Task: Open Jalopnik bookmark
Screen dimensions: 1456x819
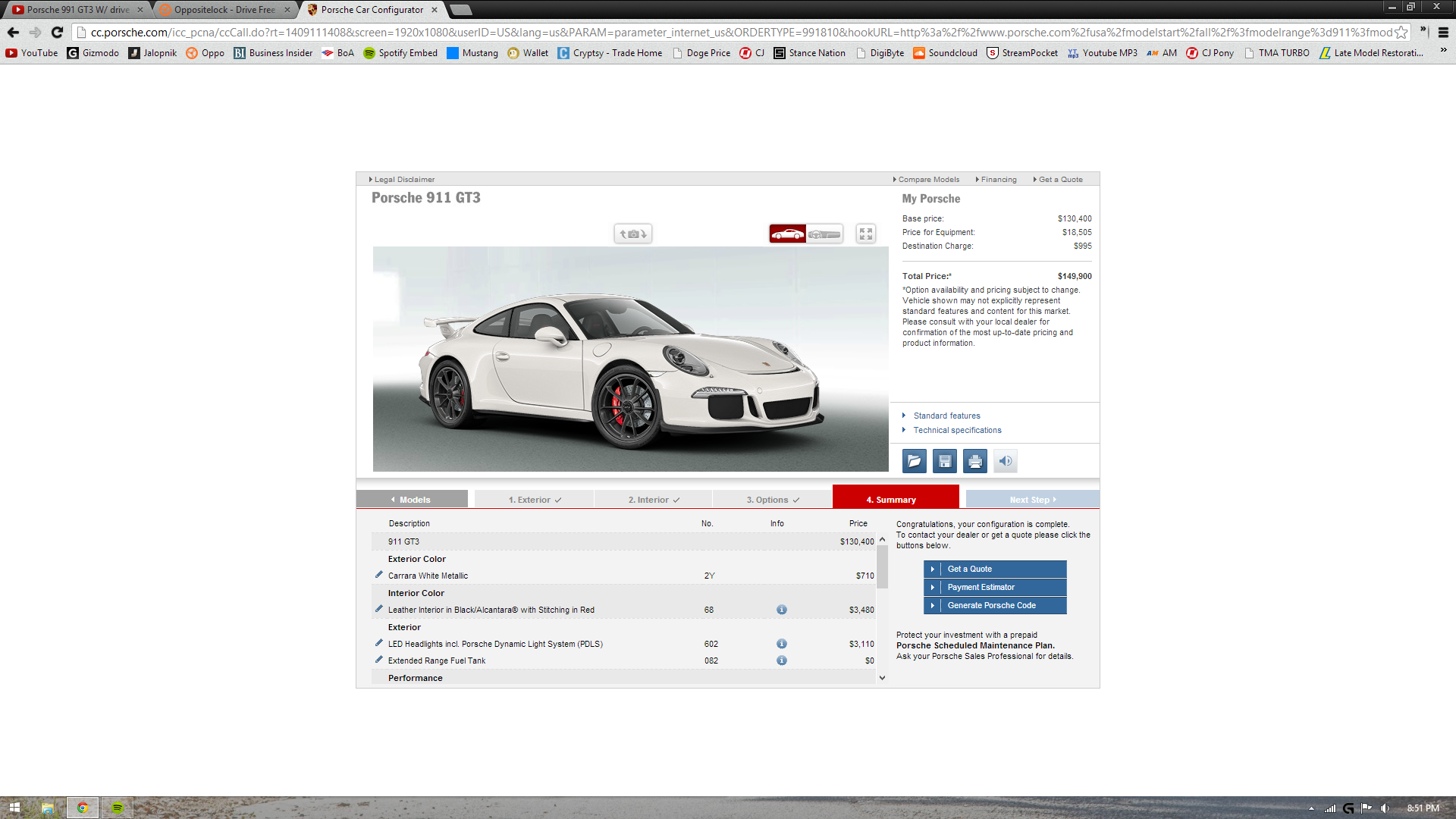Action: point(152,53)
